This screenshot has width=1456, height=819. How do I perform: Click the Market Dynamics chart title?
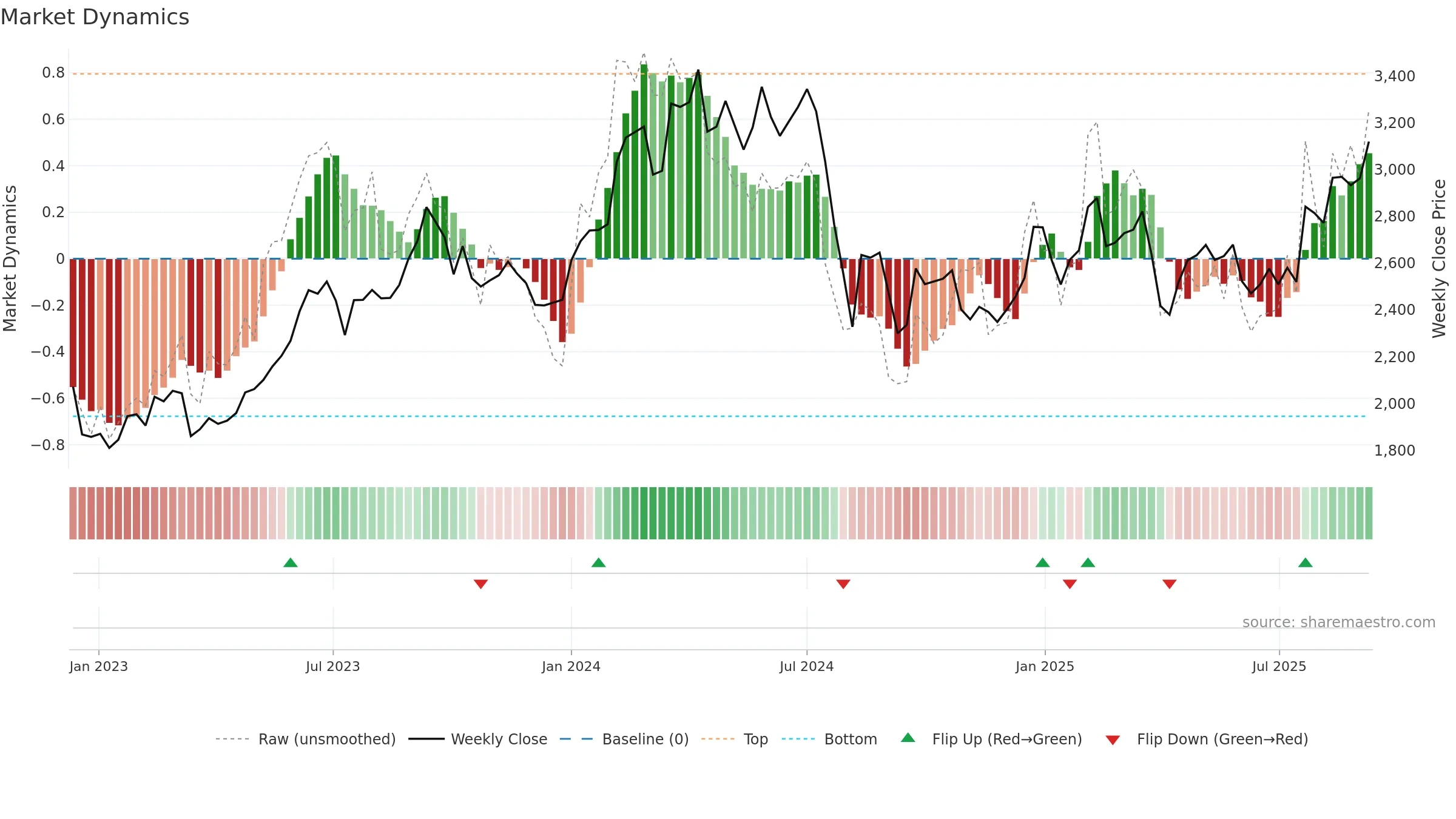point(95,17)
